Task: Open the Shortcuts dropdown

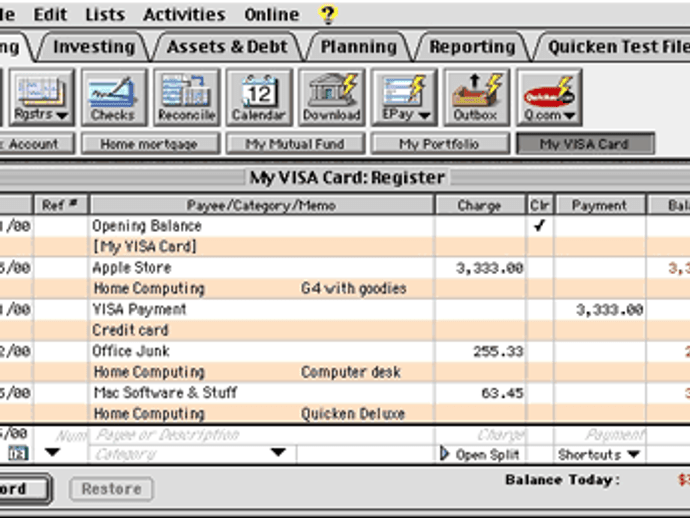Action: (x=599, y=455)
